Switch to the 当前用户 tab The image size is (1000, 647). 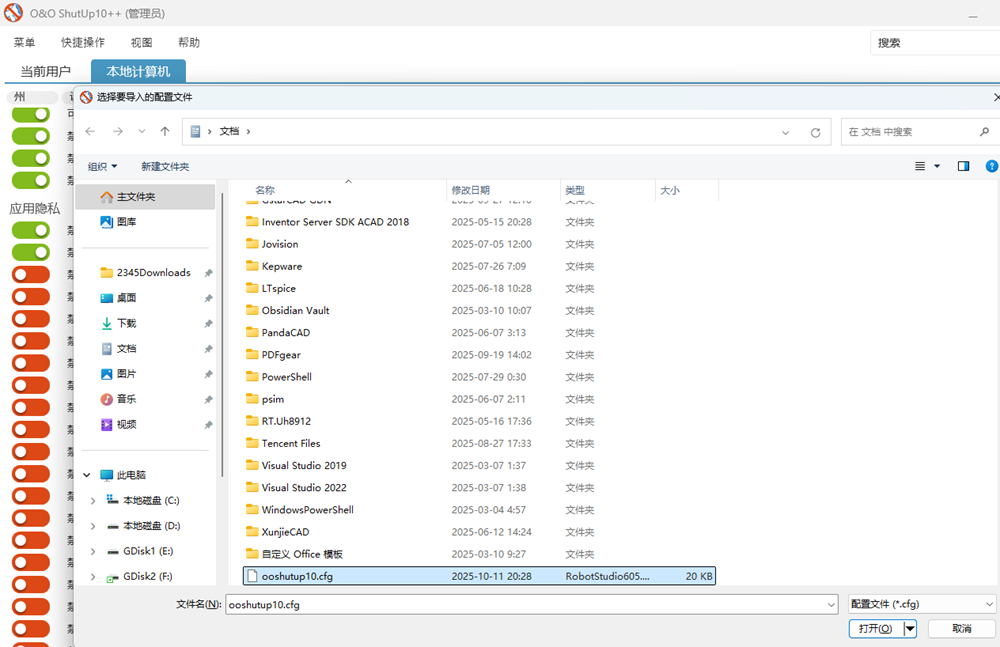pos(45,71)
